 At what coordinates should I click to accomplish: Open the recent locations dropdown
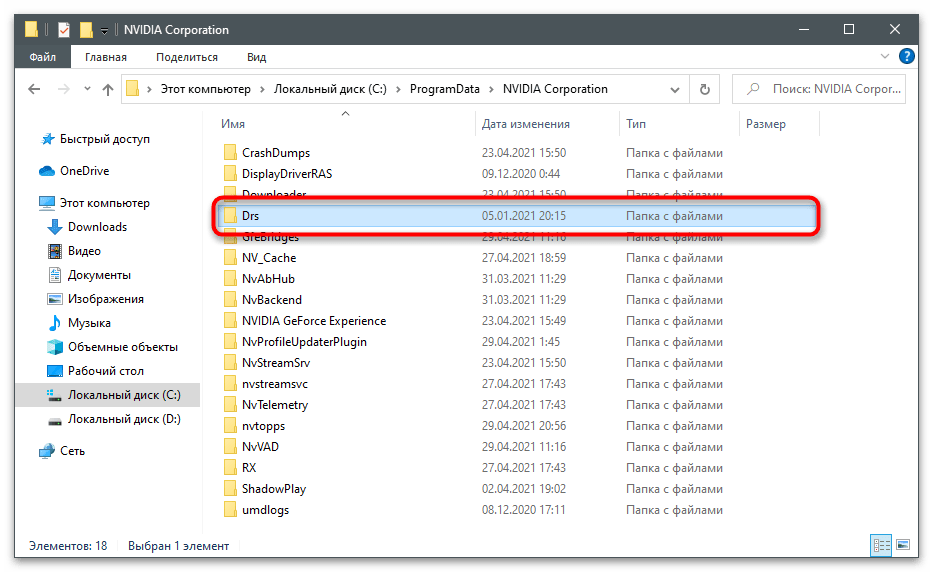point(87,89)
